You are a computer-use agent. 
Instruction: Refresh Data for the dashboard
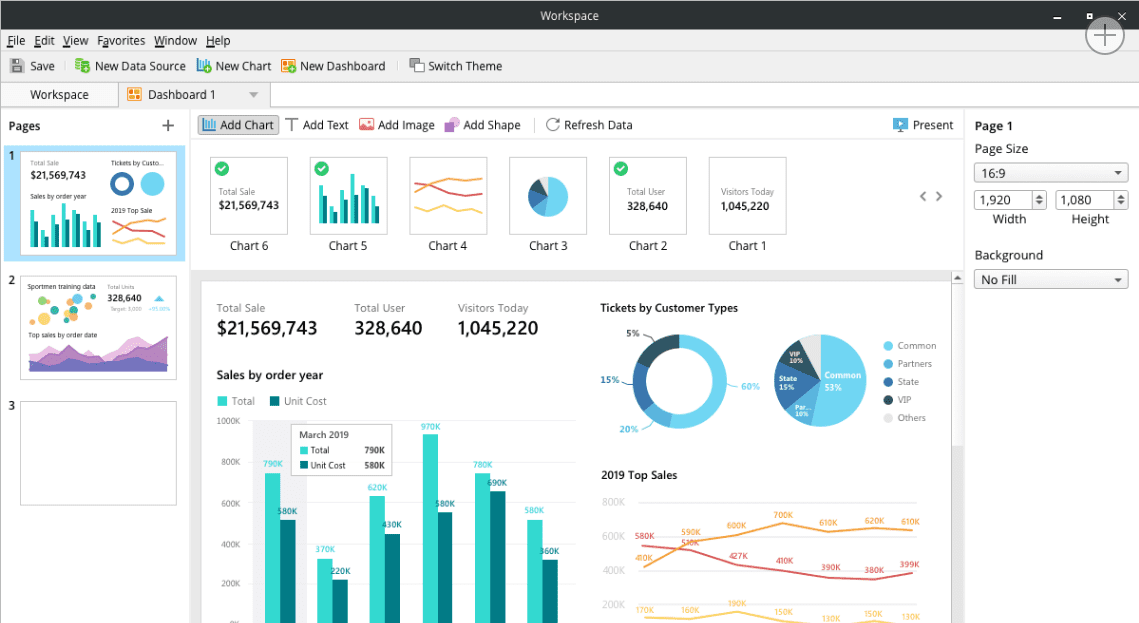click(x=589, y=124)
